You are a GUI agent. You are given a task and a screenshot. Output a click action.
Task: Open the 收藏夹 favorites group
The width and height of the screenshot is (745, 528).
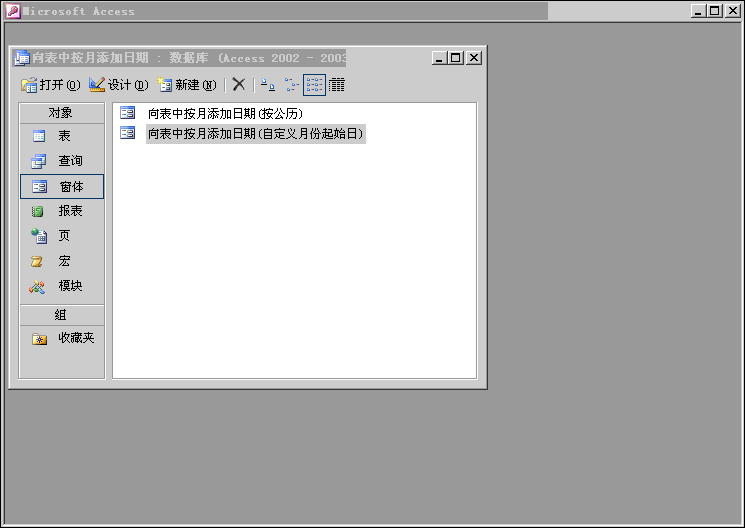coord(62,338)
